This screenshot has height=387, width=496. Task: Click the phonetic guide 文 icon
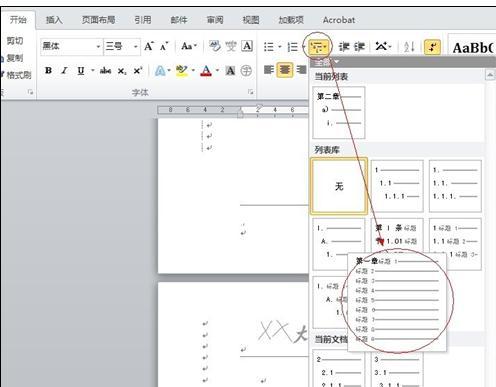[231, 46]
